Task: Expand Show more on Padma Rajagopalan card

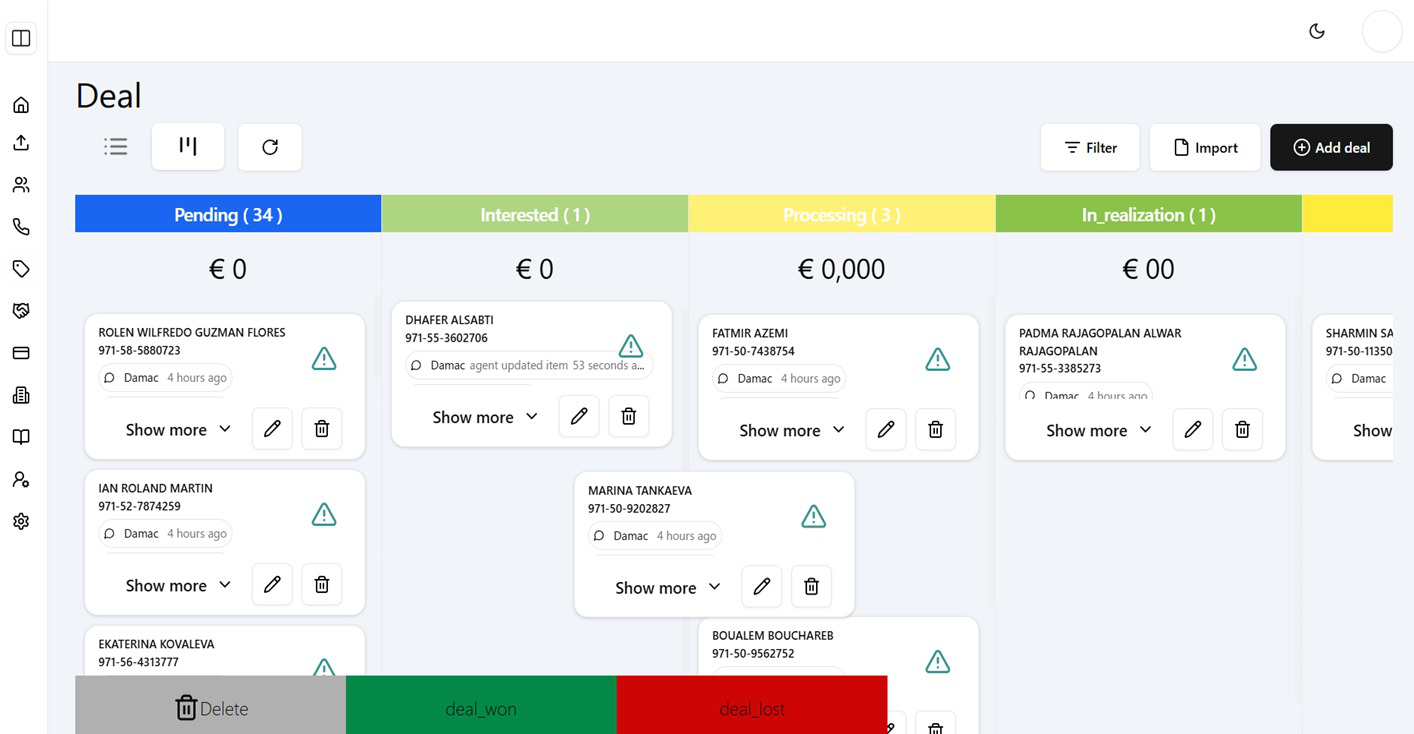Action: coord(1099,430)
